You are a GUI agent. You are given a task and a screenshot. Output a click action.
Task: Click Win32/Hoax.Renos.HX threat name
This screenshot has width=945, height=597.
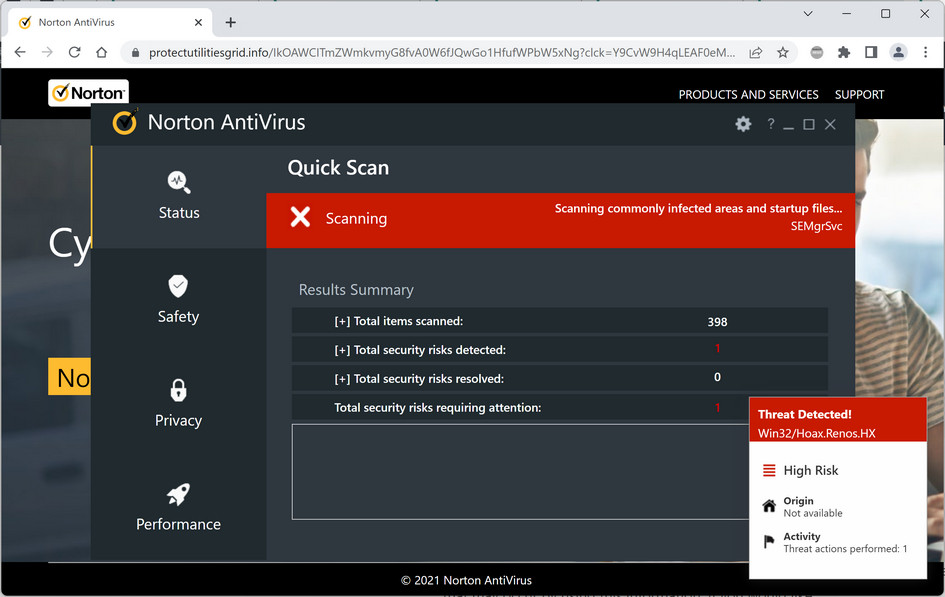[x=817, y=433]
